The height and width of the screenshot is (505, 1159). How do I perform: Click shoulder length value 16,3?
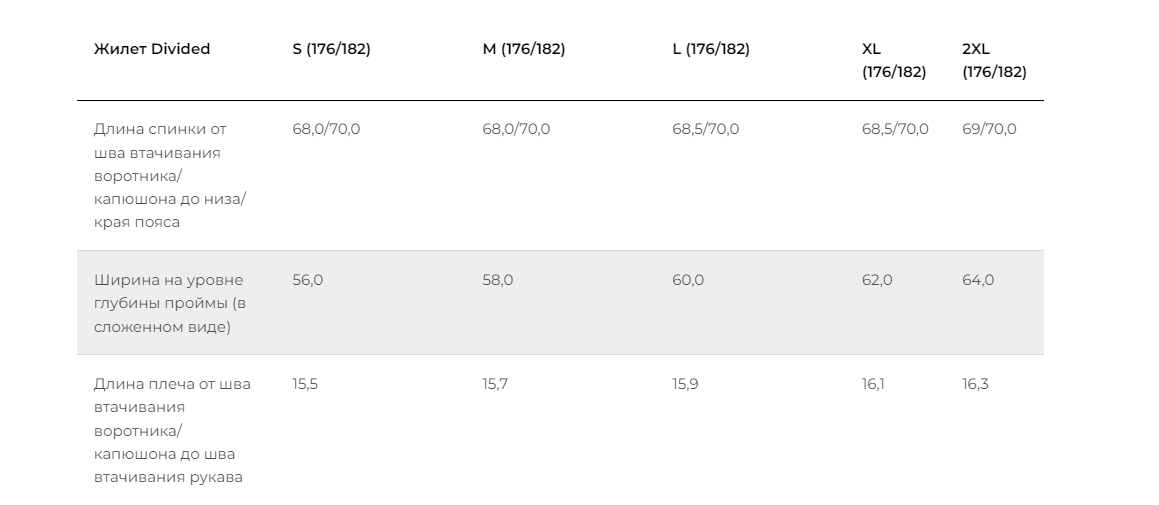[x=975, y=384]
